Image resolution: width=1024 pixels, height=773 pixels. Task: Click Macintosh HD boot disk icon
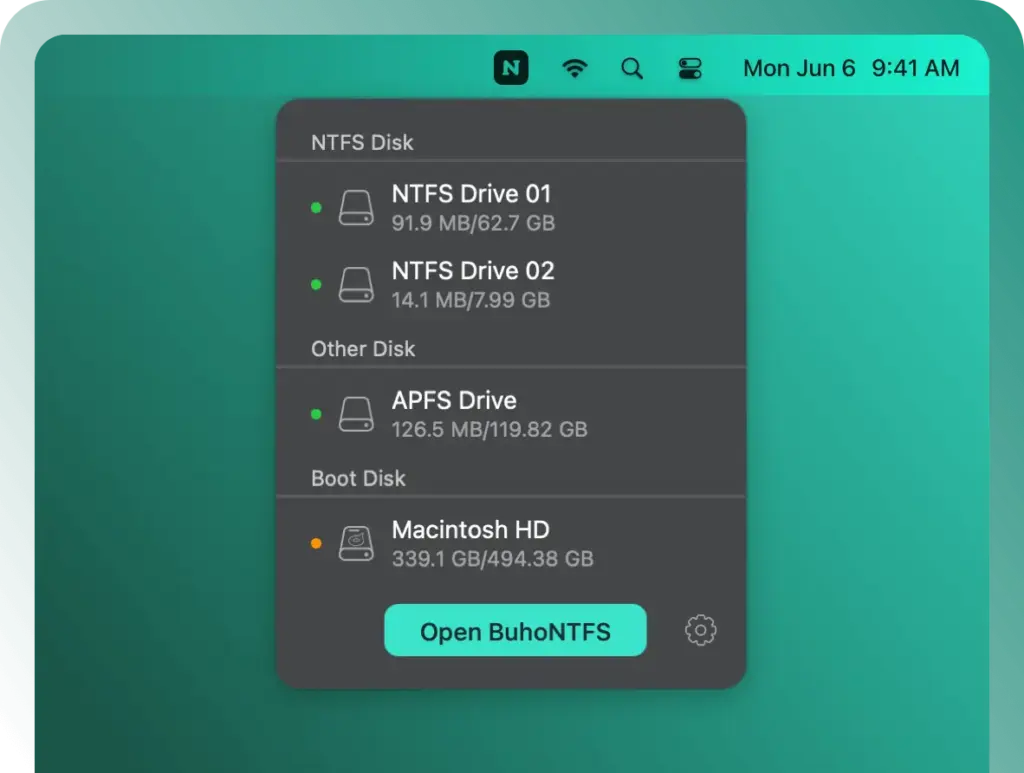tap(356, 543)
